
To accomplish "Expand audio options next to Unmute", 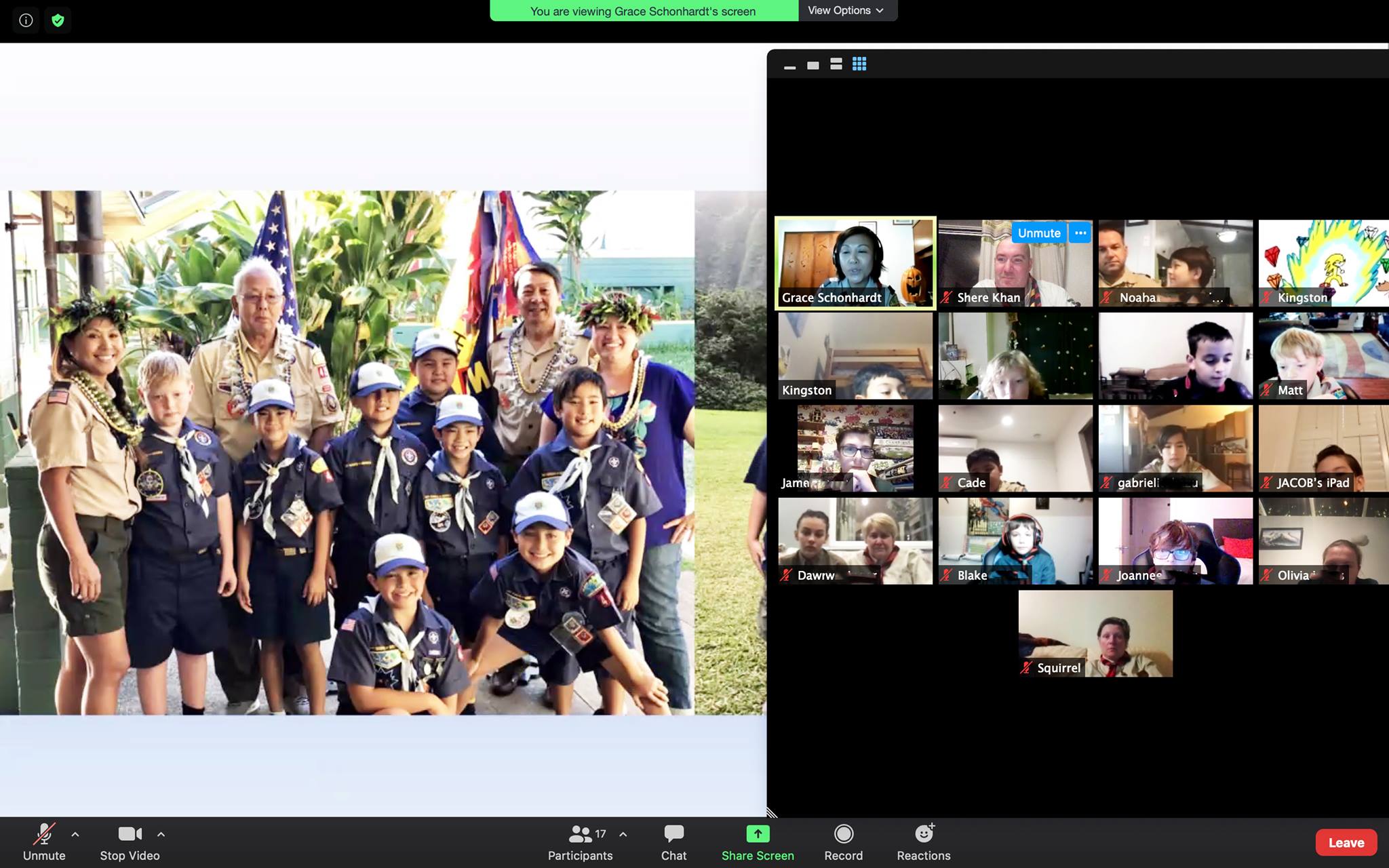I will [x=75, y=834].
